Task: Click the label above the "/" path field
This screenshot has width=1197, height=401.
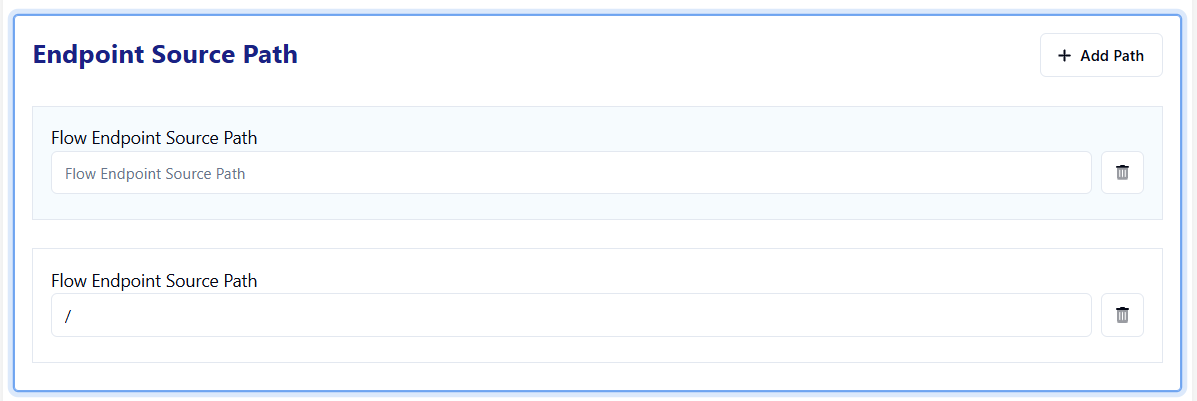Action: (x=154, y=281)
